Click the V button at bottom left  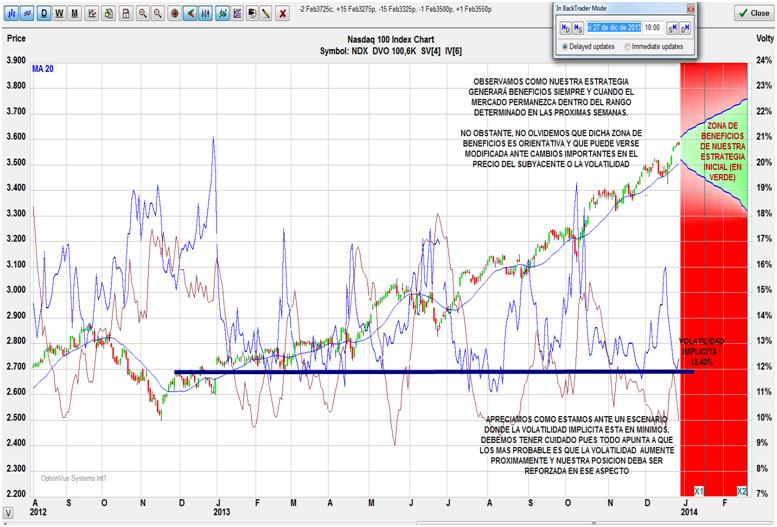[8, 513]
